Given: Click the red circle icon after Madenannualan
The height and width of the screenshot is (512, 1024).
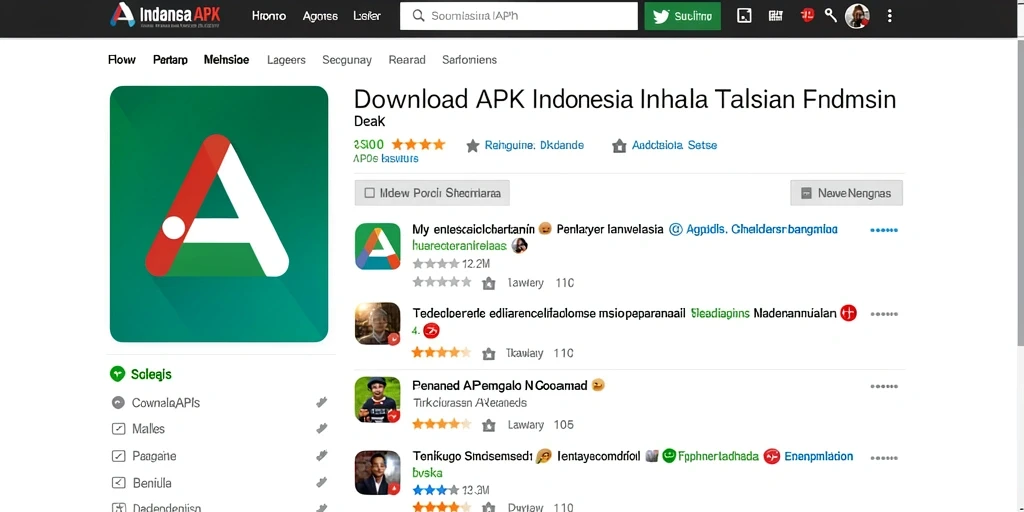Looking at the screenshot, I should (848, 313).
